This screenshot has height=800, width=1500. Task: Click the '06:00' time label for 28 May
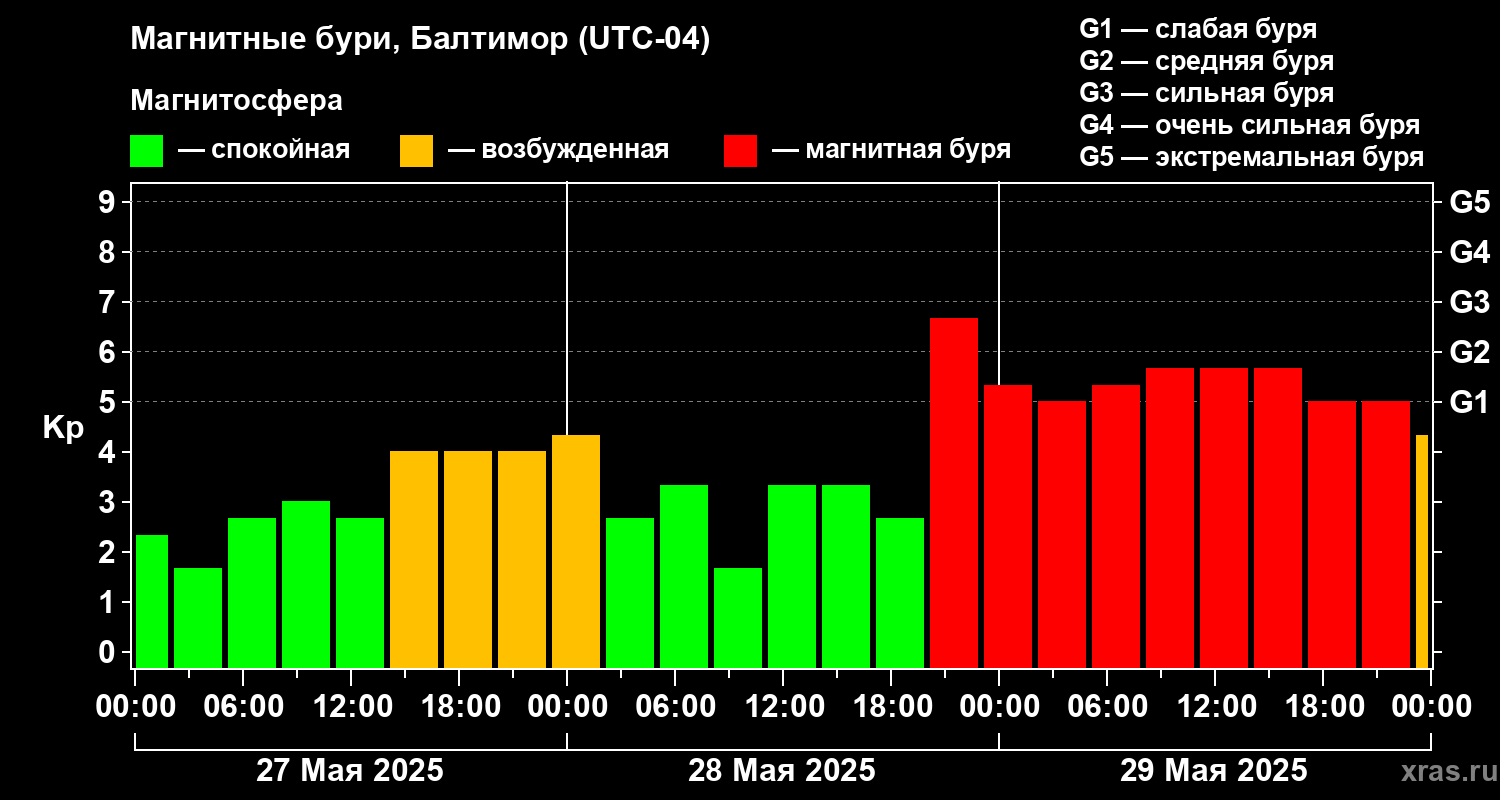pyautogui.click(x=675, y=706)
